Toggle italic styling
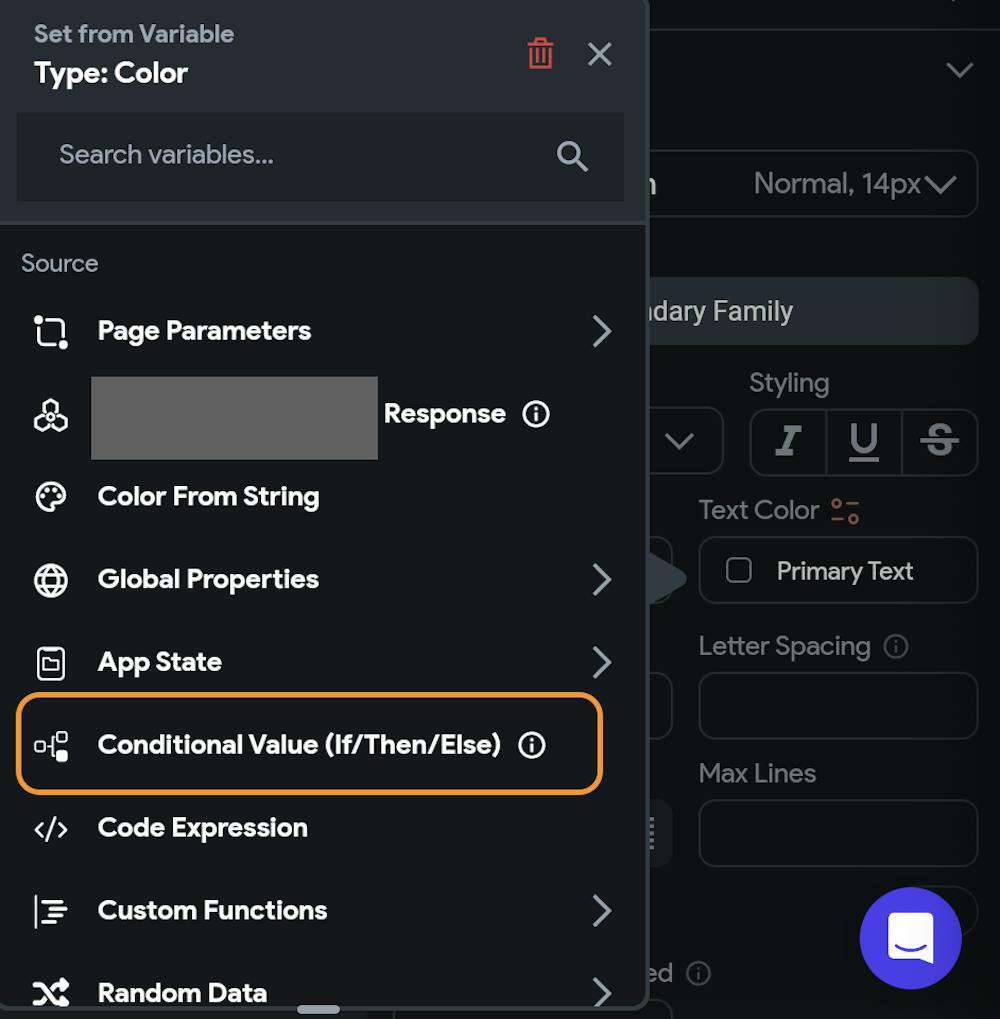 click(x=787, y=441)
